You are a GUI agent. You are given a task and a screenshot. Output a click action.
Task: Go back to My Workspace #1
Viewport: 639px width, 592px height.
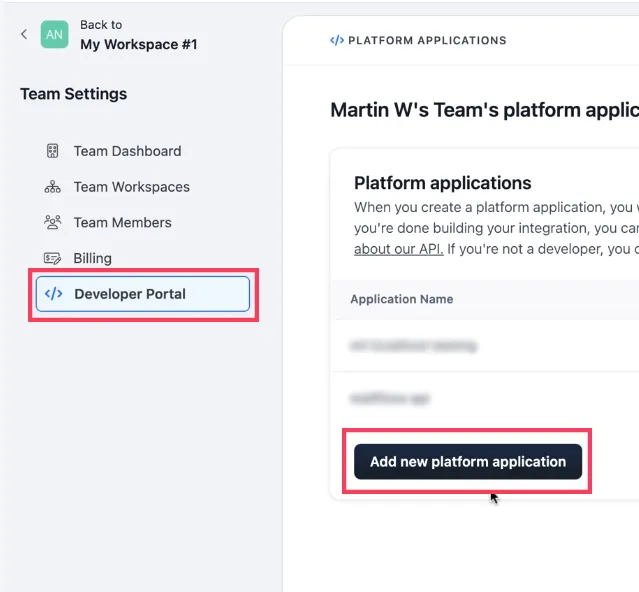click(139, 44)
